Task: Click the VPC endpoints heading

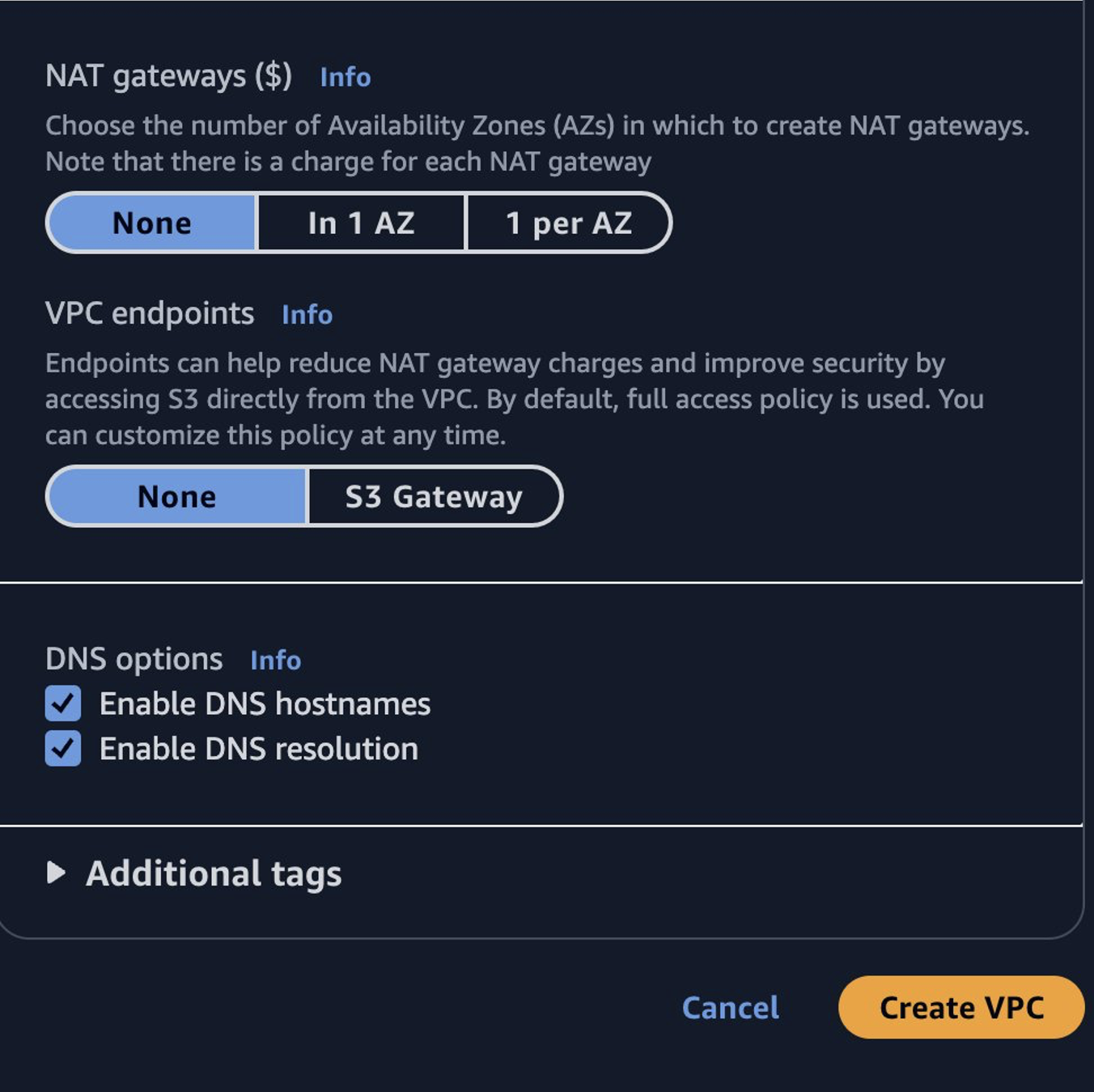Action: click(x=149, y=313)
